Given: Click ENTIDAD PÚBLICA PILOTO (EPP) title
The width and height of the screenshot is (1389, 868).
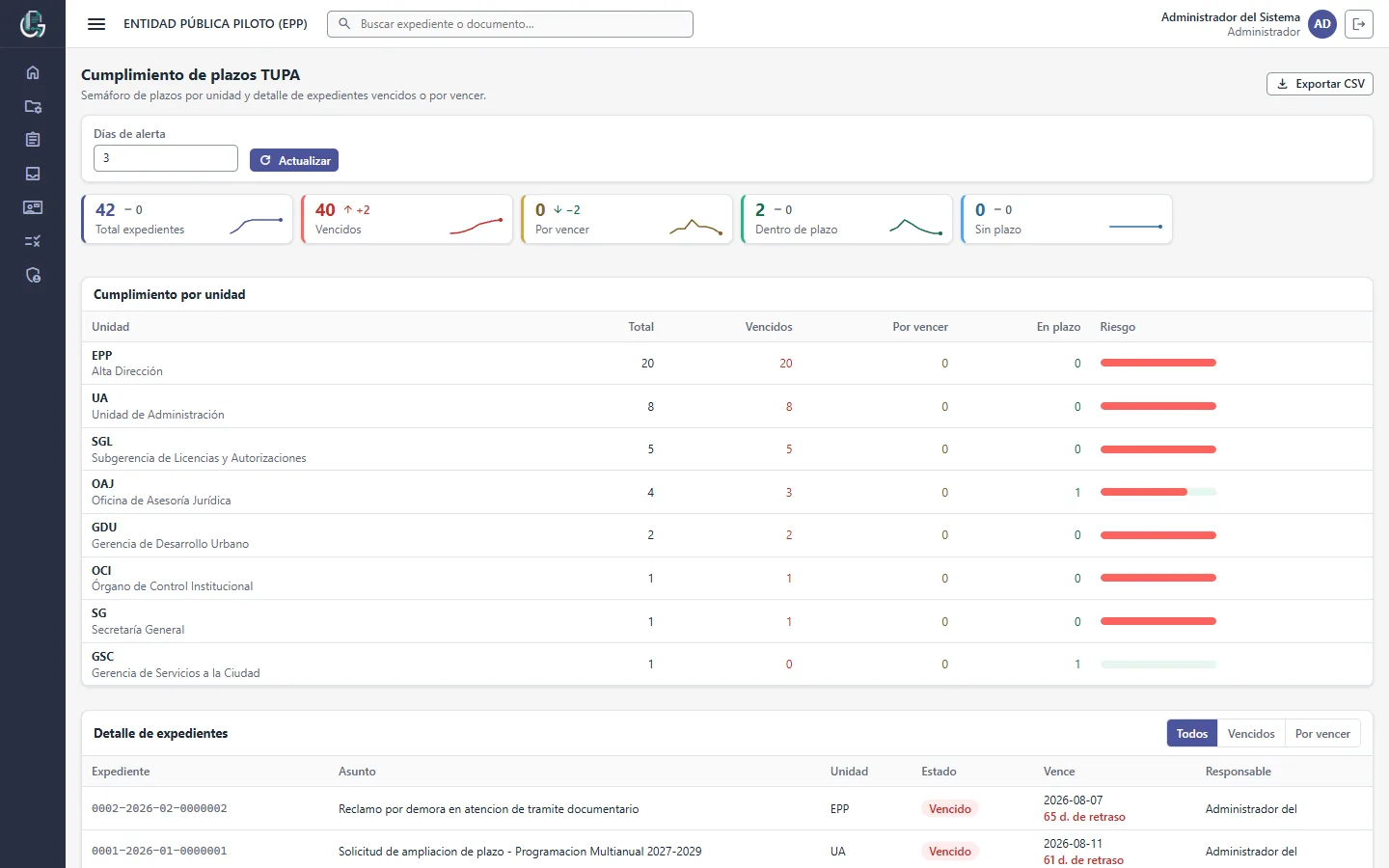Looking at the screenshot, I should pyautogui.click(x=215, y=24).
